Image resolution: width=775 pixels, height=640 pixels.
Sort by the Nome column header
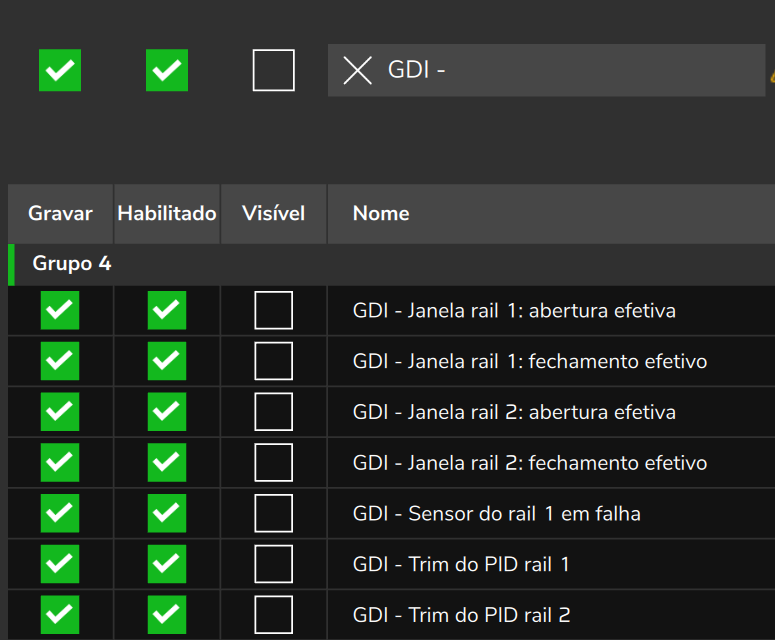[551, 213]
